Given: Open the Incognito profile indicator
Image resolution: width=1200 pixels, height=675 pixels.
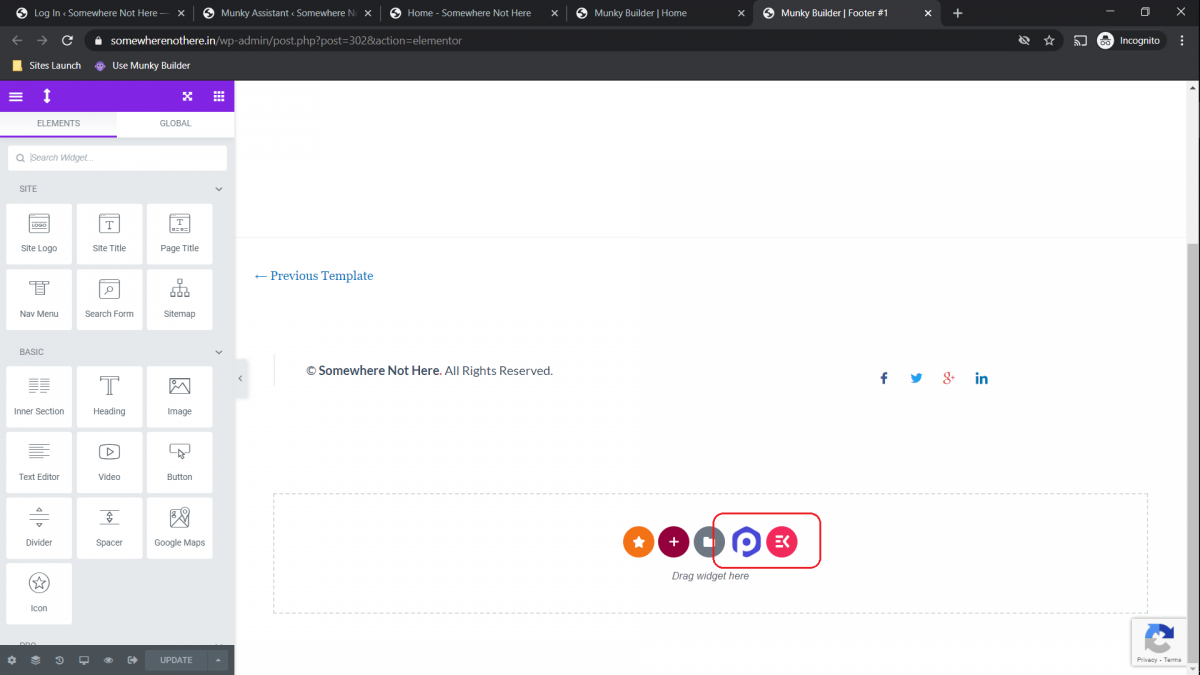Looking at the screenshot, I should [1130, 41].
